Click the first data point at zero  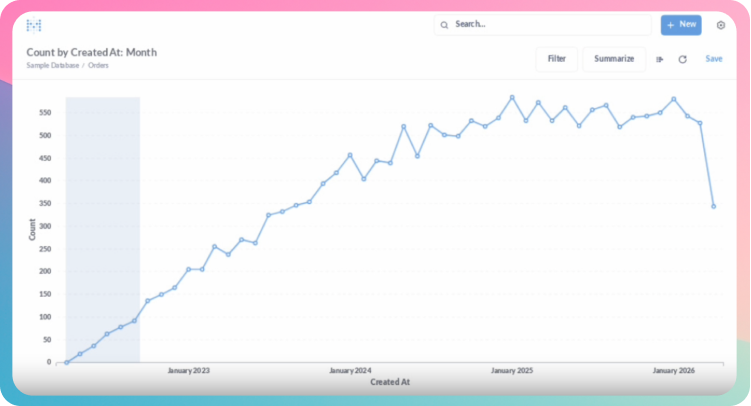tap(67, 362)
